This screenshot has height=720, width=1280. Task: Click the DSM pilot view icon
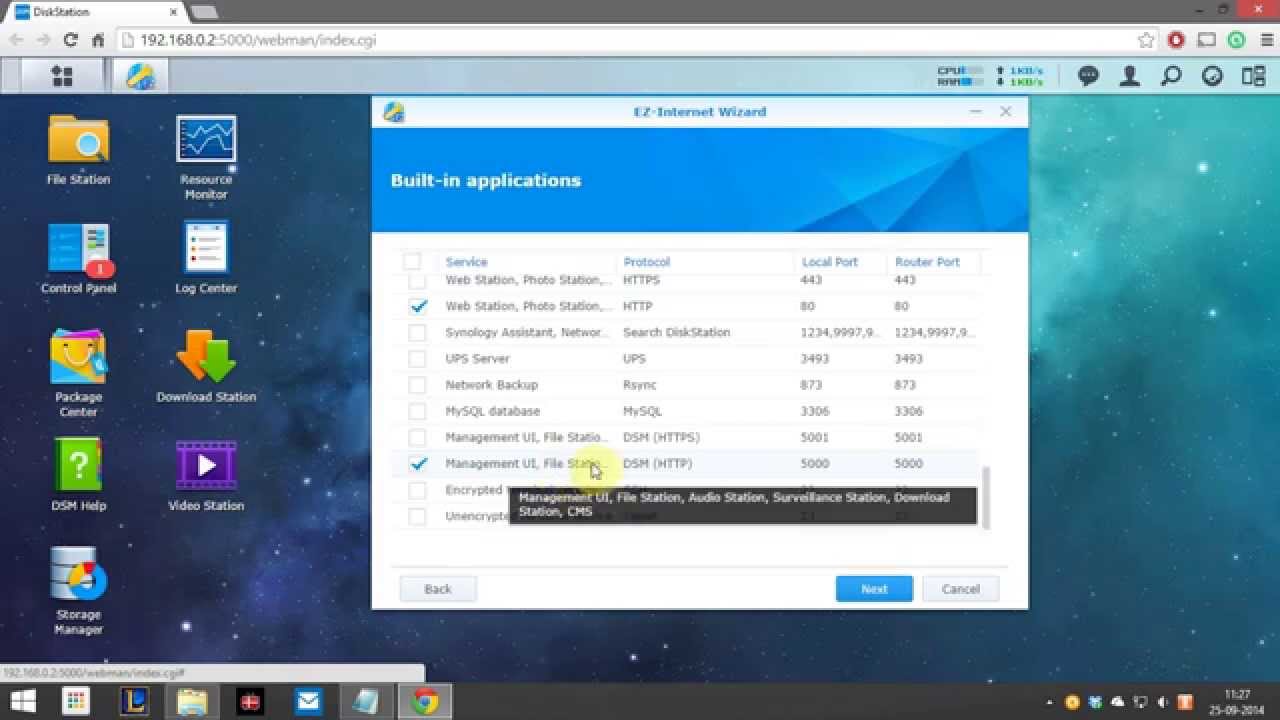pos(1253,76)
